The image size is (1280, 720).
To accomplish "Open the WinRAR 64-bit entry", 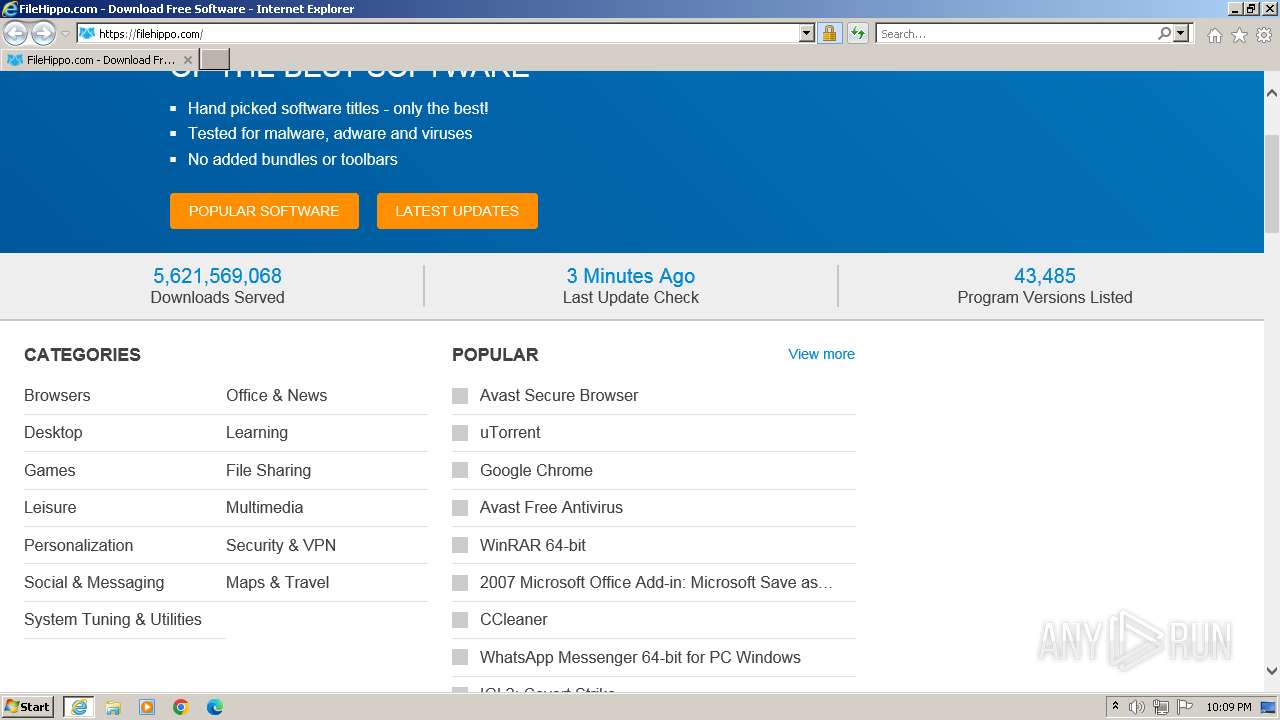I will [533, 545].
